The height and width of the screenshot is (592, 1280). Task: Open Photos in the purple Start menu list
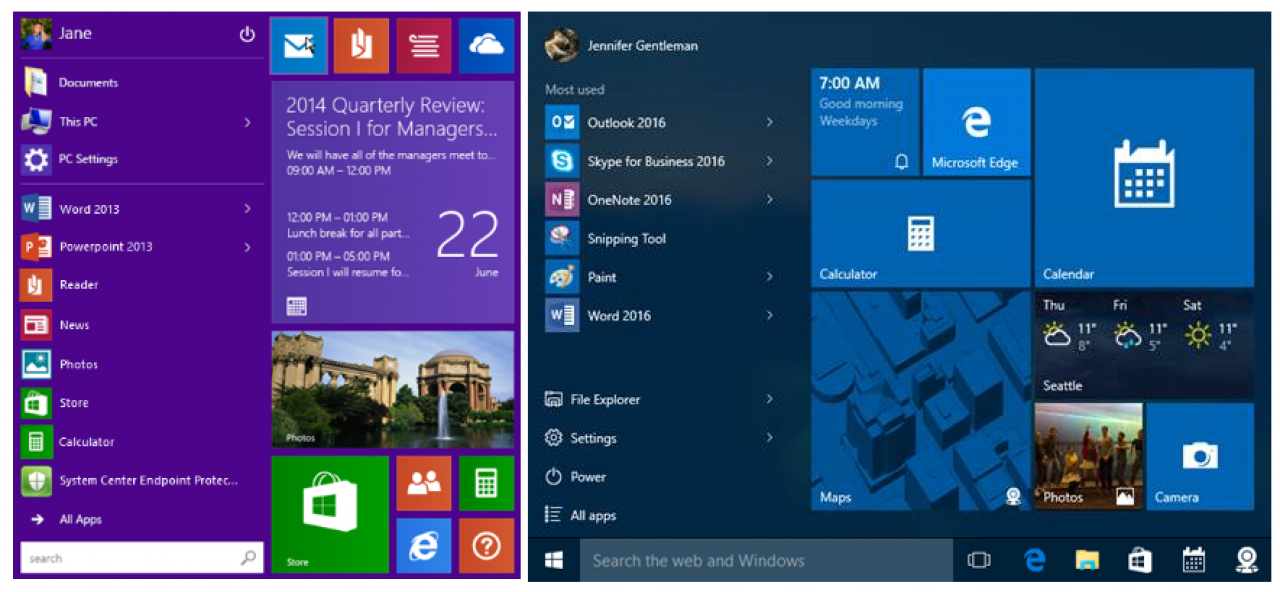tap(141, 364)
